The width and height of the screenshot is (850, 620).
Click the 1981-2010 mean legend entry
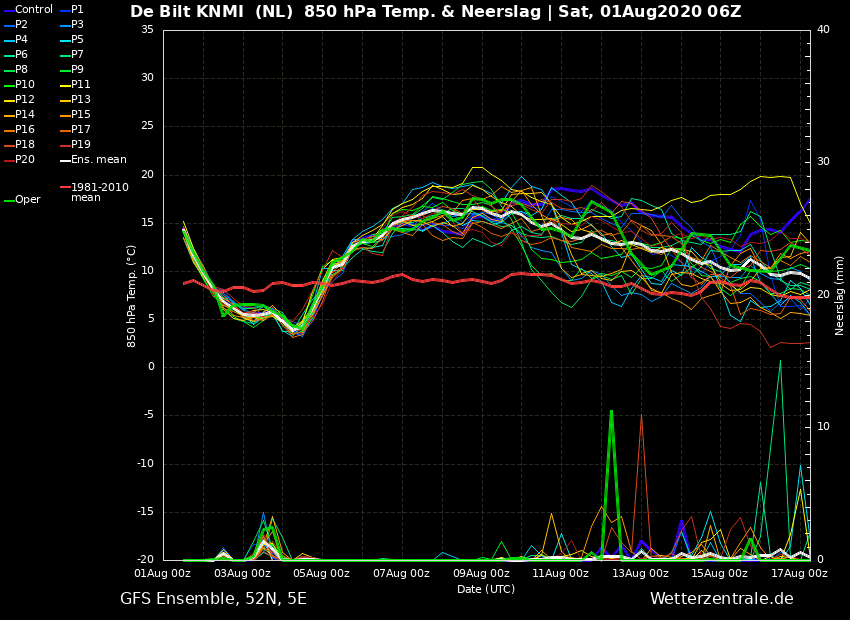tap(99, 192)
